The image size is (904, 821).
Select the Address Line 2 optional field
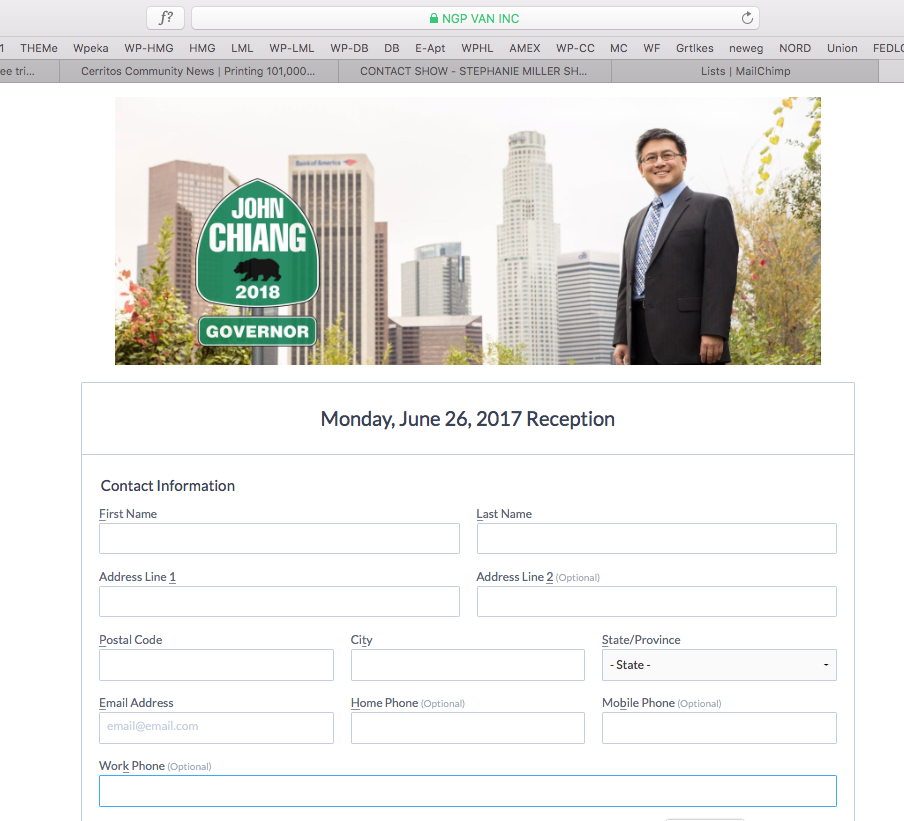[x=656, y=602]
